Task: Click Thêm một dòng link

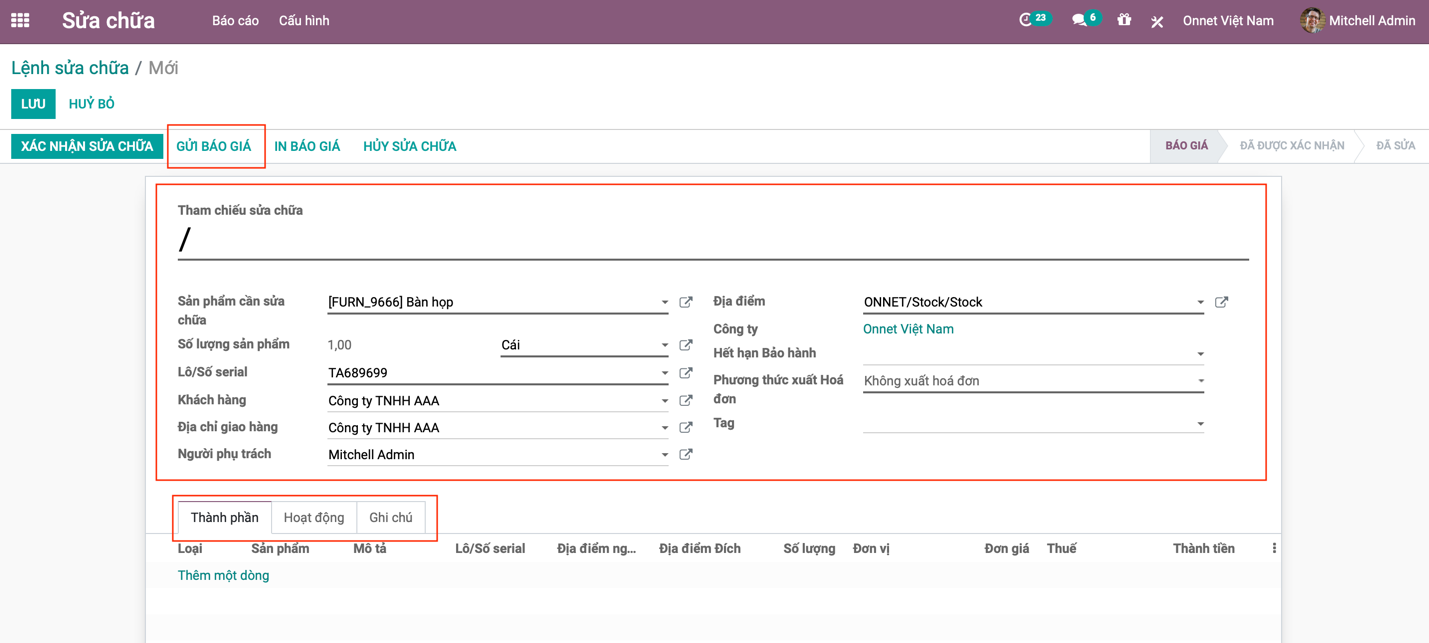Action: pyautogui.click(x=223, y=575)
